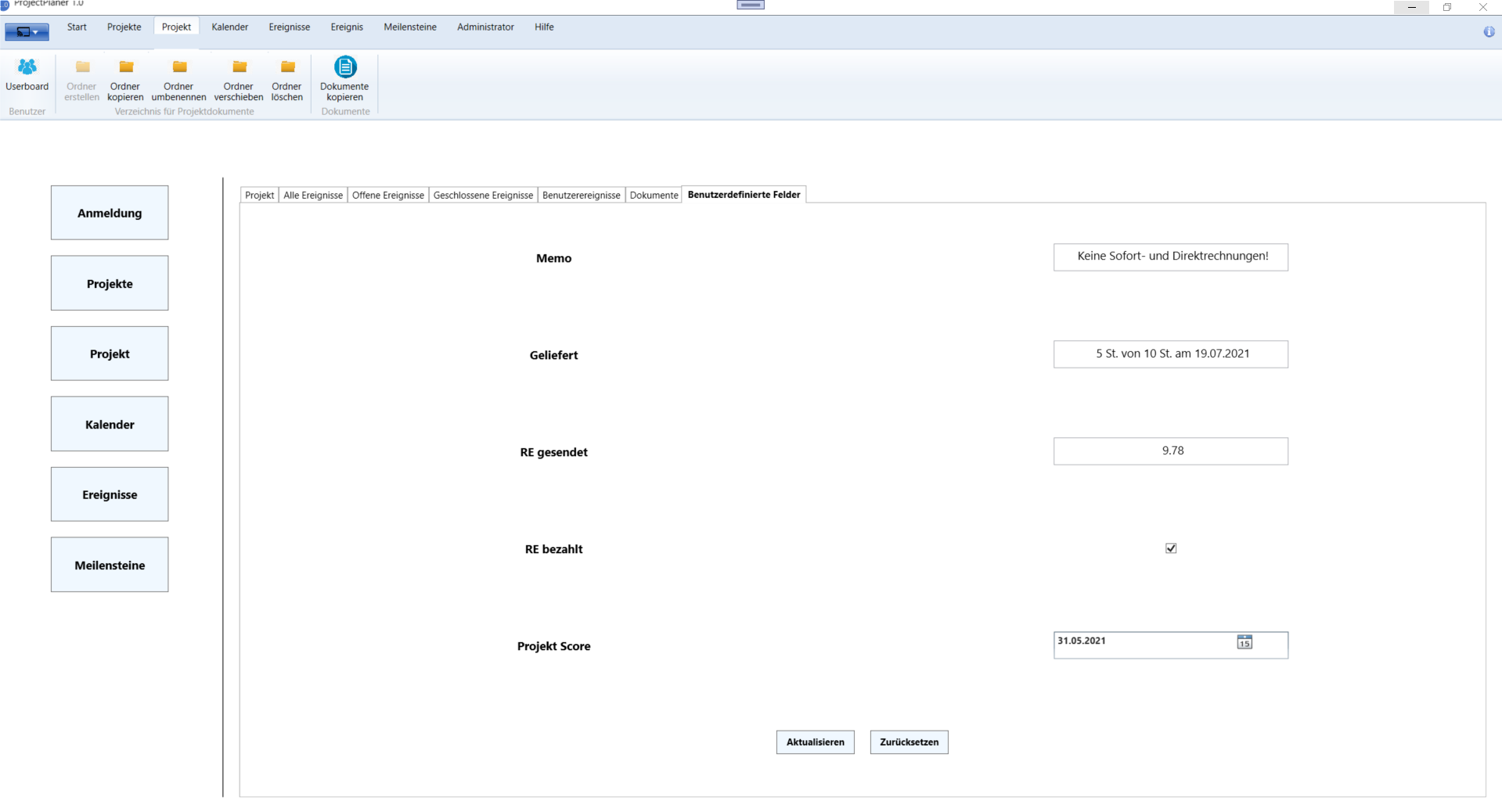
Task: Click the Geliefert text field
Action: (1171, 354)
